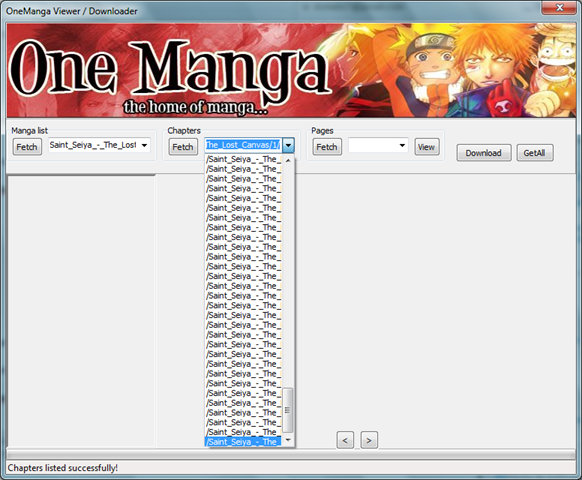Click the chapter list scroll up arrow

288,160
